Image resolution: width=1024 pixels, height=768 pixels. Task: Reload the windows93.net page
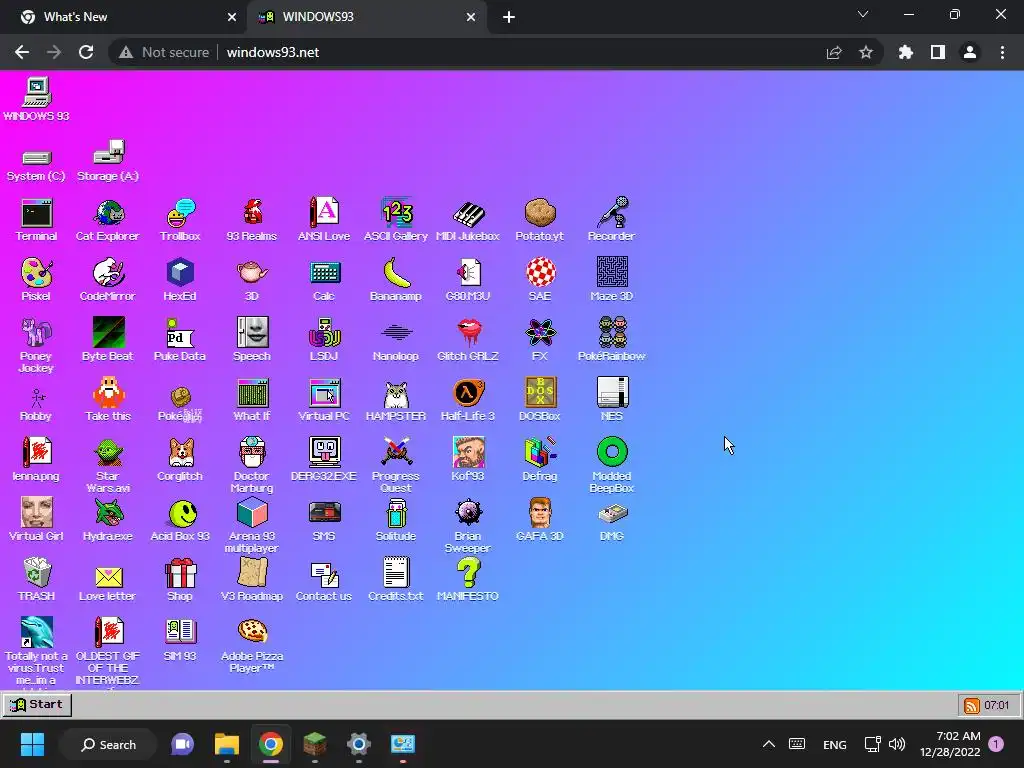click(86, 52)
